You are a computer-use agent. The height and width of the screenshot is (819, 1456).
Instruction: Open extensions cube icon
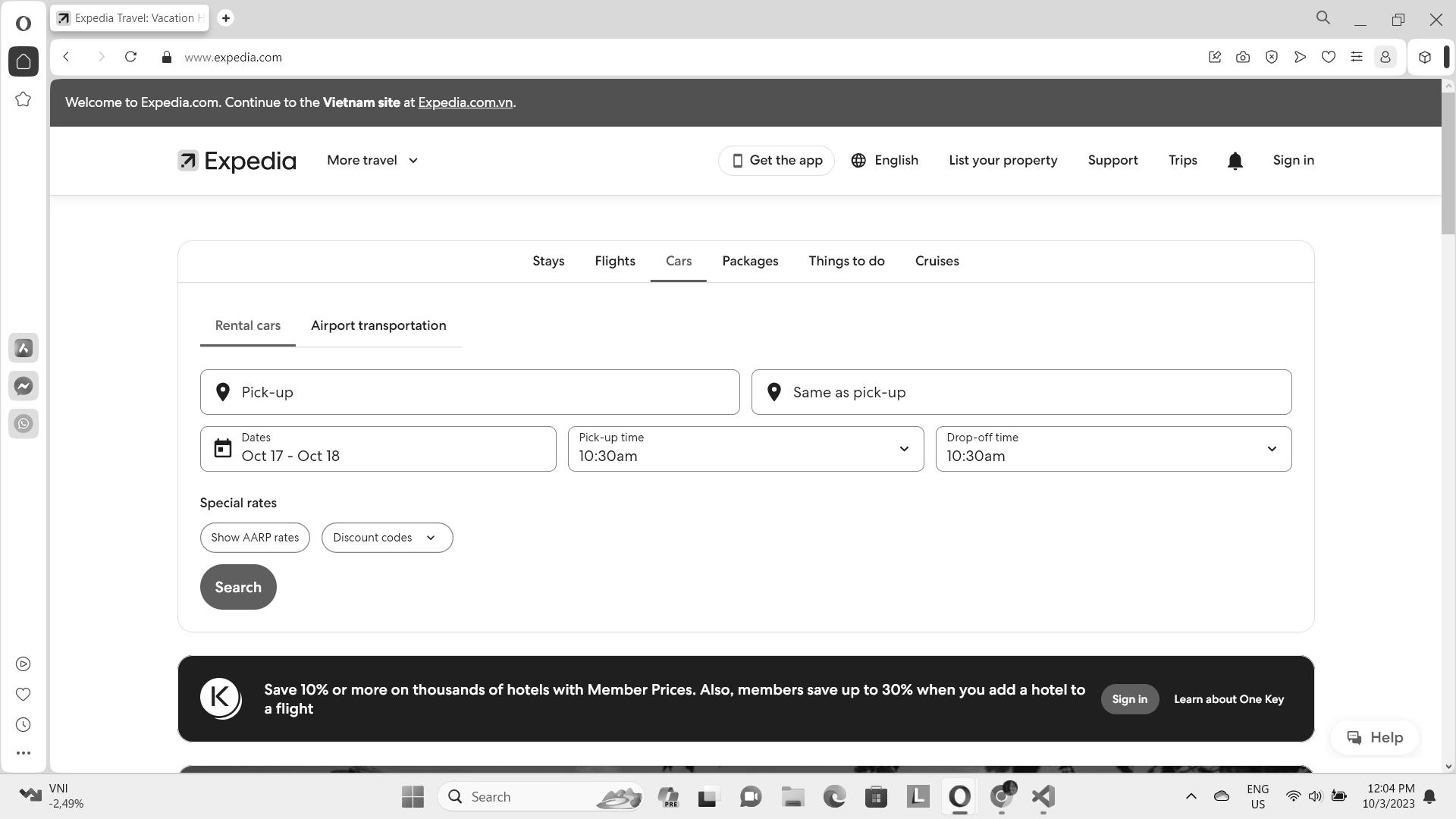tap(1425, 57)
